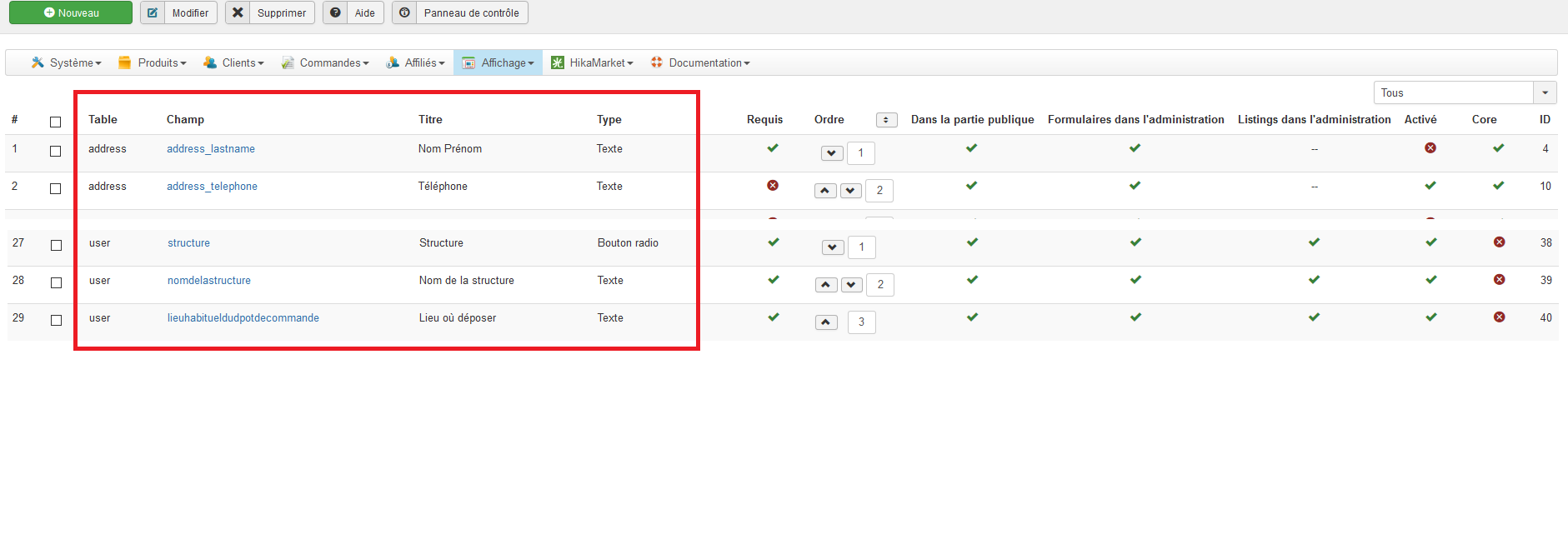The width and height of the screenshot is (1568, 559).
Task: Click the Modifier toolbar button
Action: pos(178,12)
